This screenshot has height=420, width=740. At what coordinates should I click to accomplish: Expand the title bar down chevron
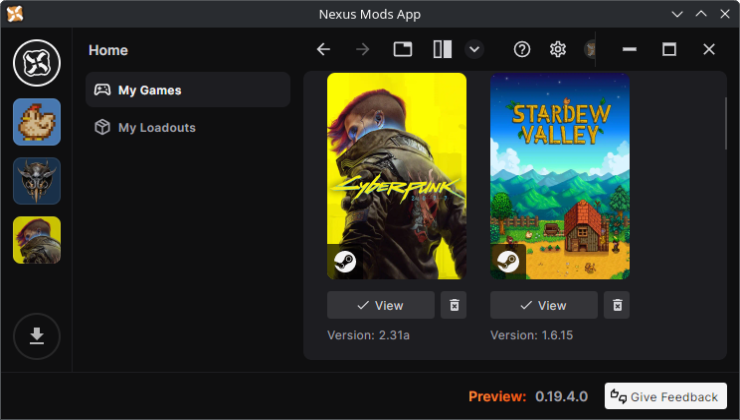pos(677,14)
